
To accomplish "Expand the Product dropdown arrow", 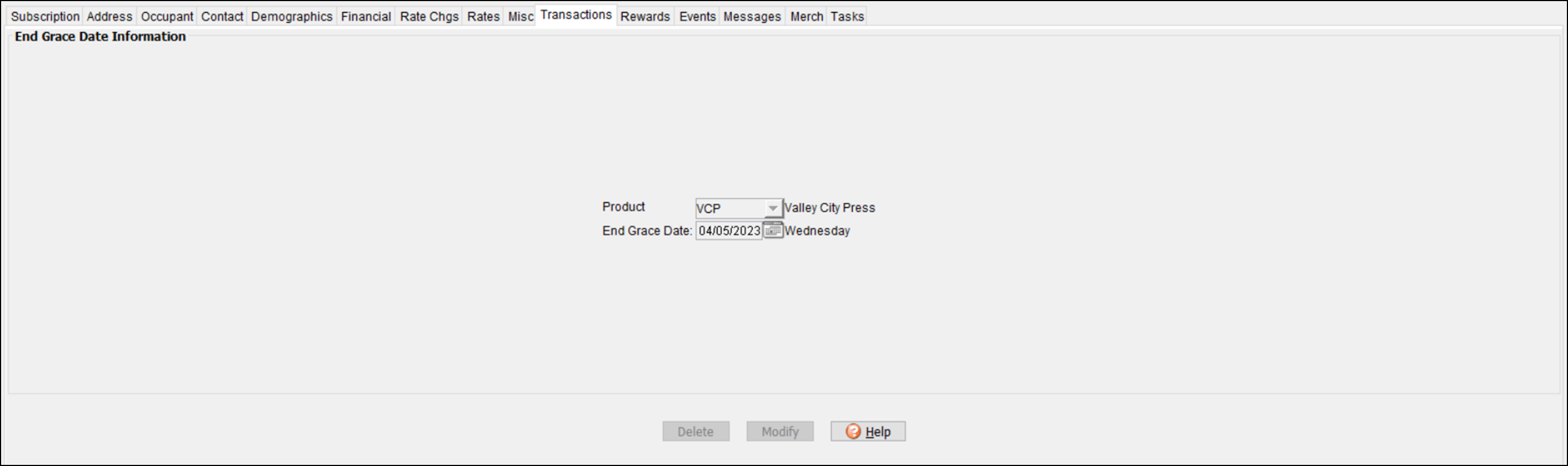I will pos(773,208).
